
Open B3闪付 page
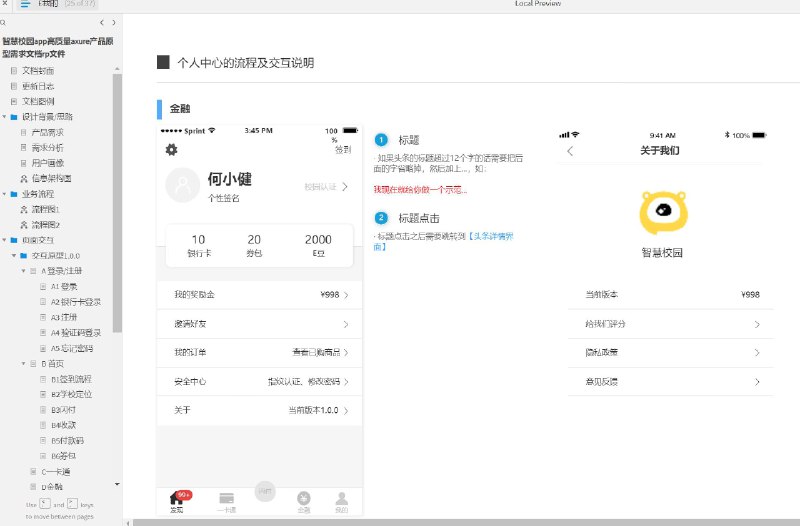(63, 410)
